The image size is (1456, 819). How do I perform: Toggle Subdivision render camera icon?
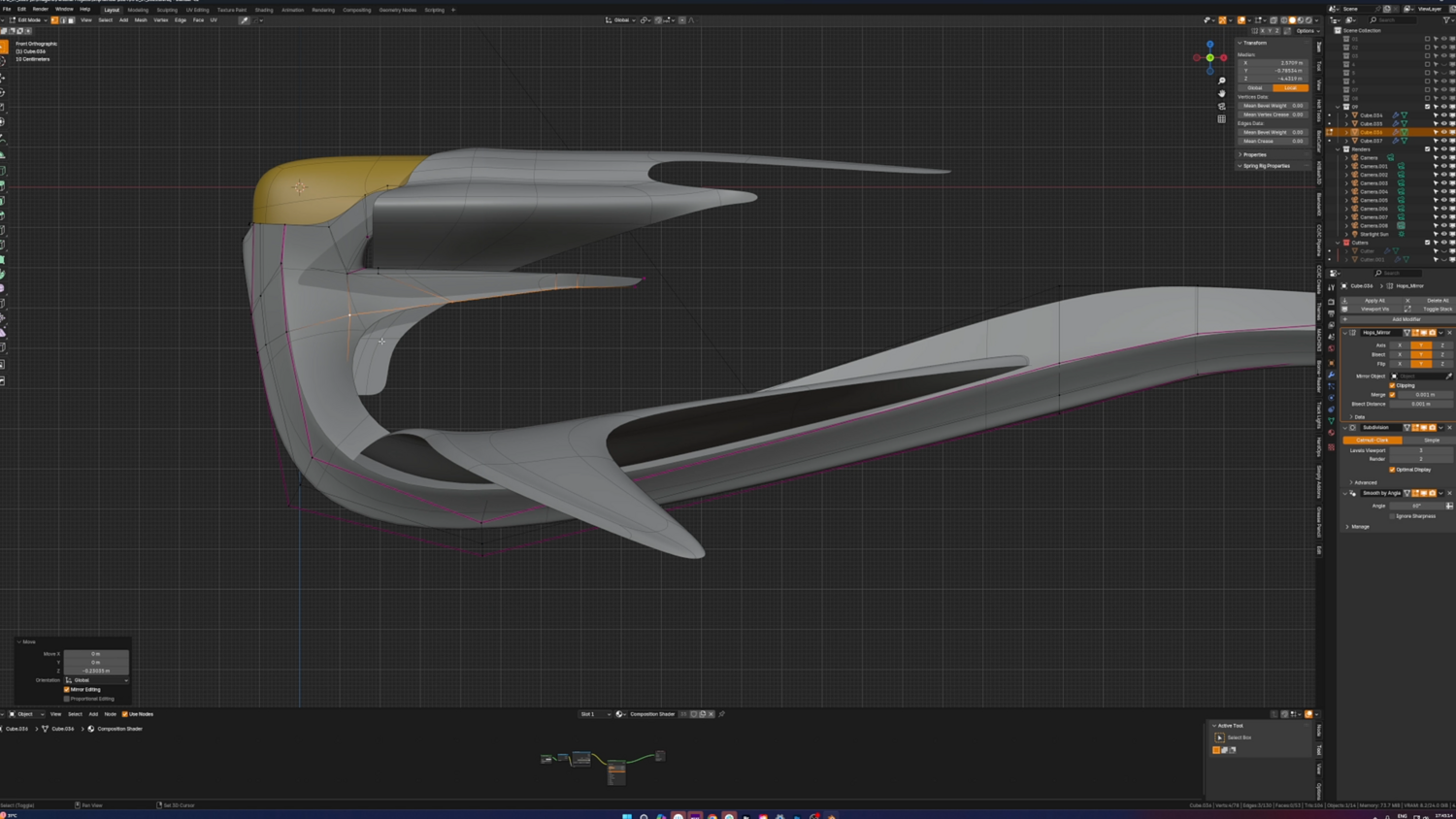pyautogui.click(x=1432, y=428)
